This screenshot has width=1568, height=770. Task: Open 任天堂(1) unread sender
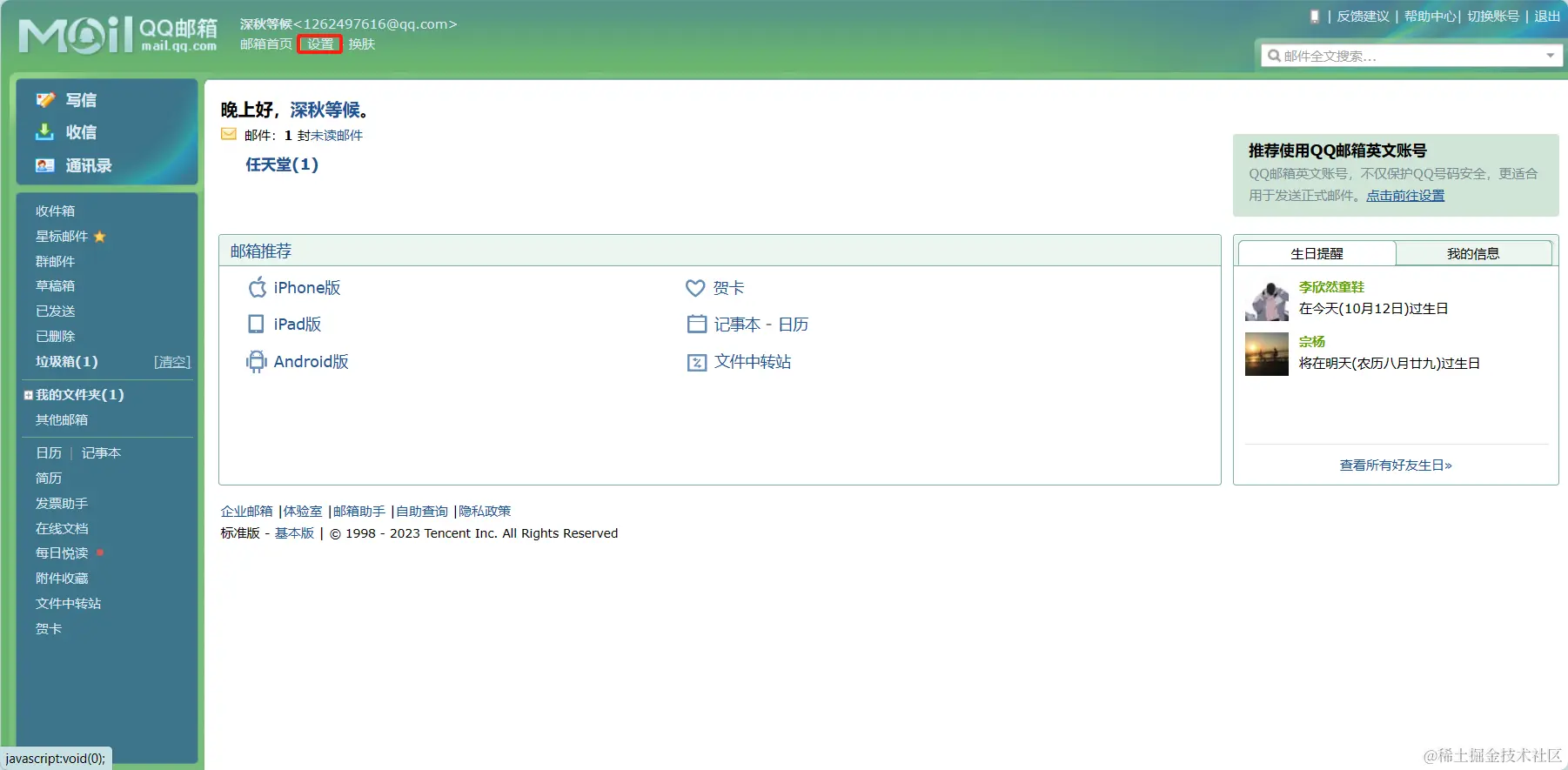tap(282, 164)
